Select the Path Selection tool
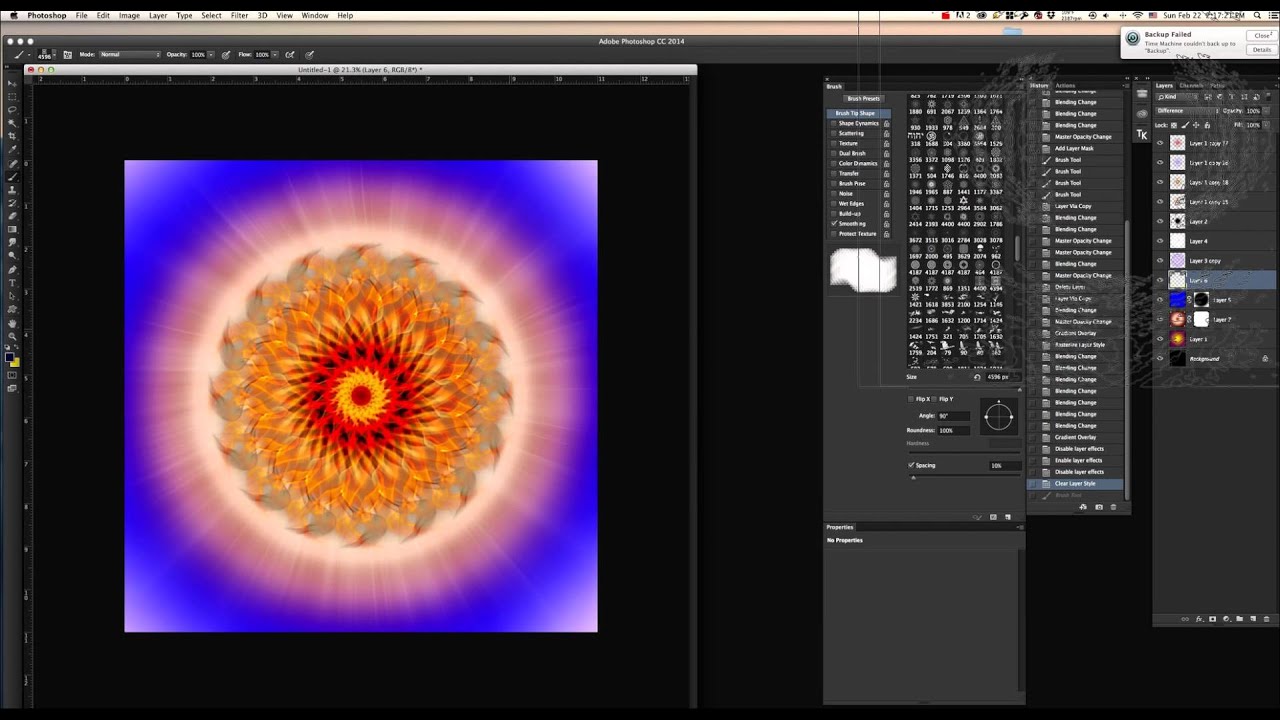 point(13,296)
